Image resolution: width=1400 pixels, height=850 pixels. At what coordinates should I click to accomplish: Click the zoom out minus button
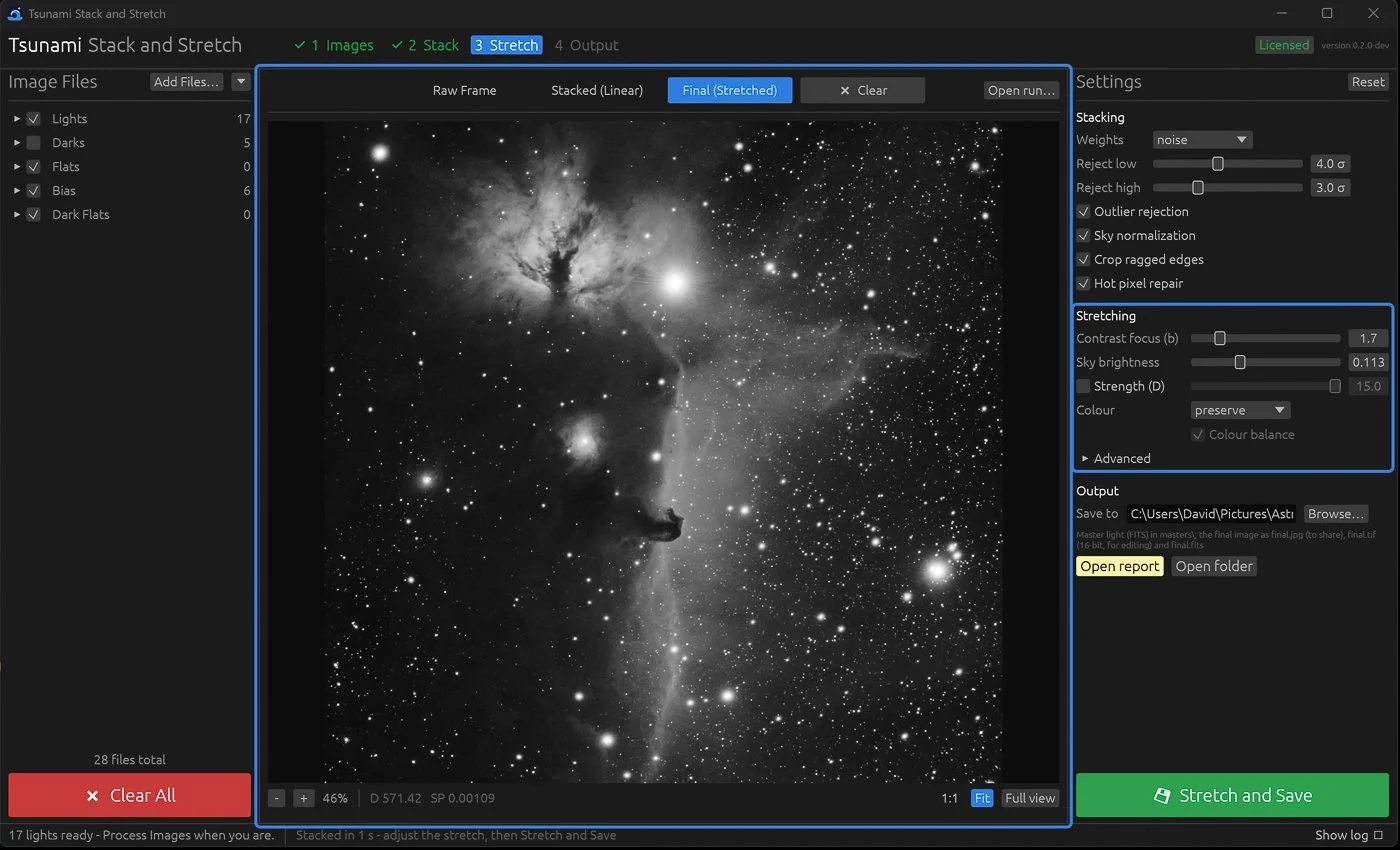(277, 798)
